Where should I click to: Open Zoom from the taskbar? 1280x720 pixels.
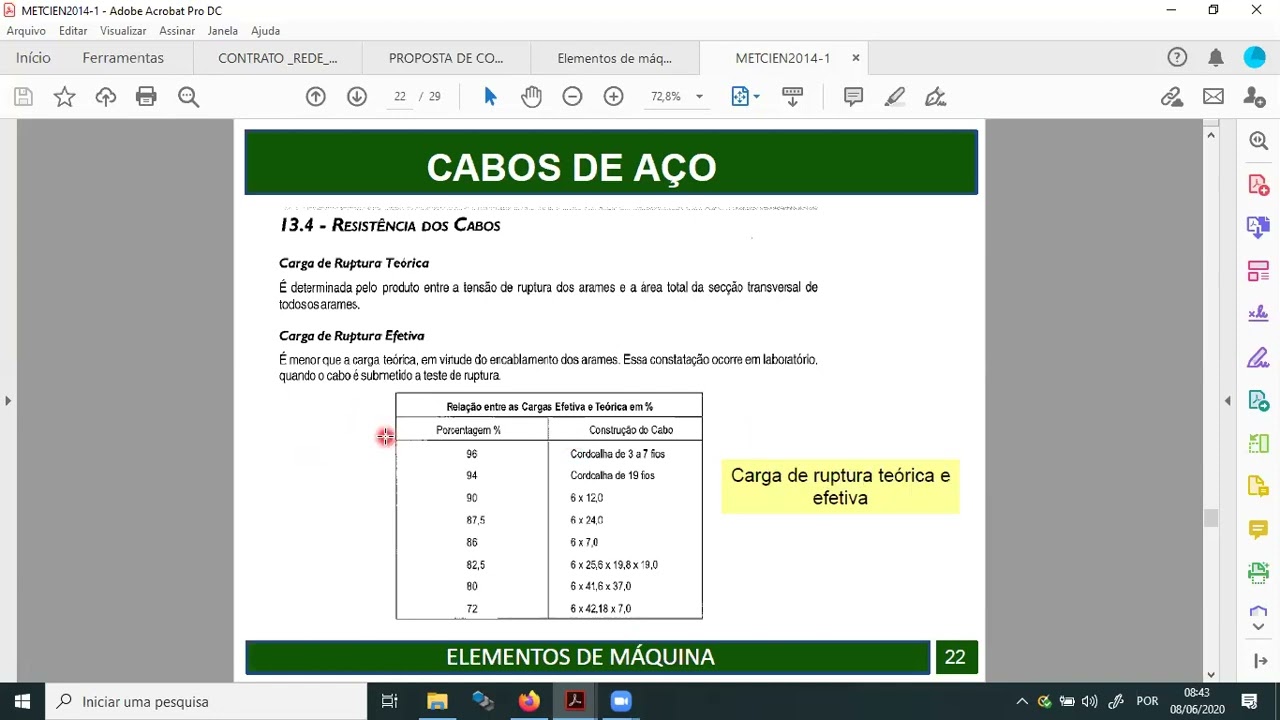(621, 701)
